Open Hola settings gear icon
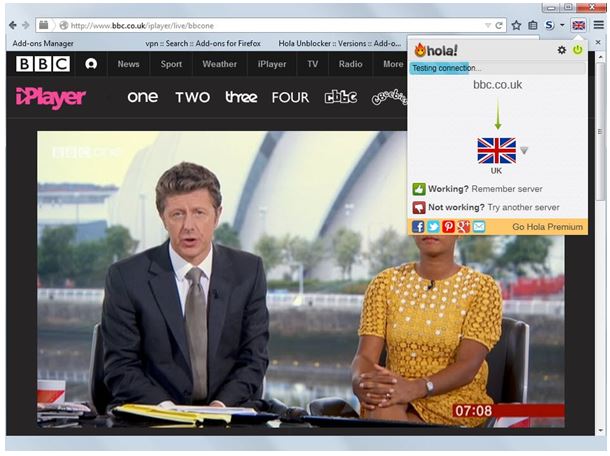 [561, 50]
